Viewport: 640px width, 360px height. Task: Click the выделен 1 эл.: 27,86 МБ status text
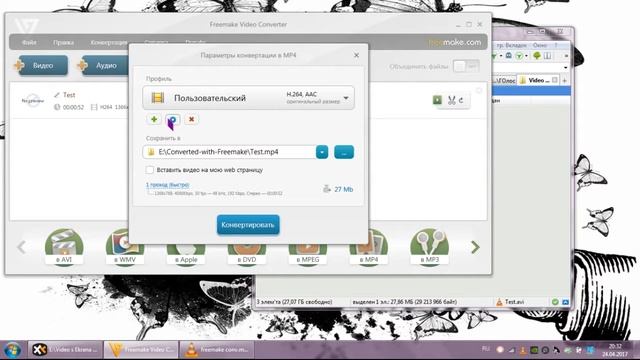click(x=404, y=302)
